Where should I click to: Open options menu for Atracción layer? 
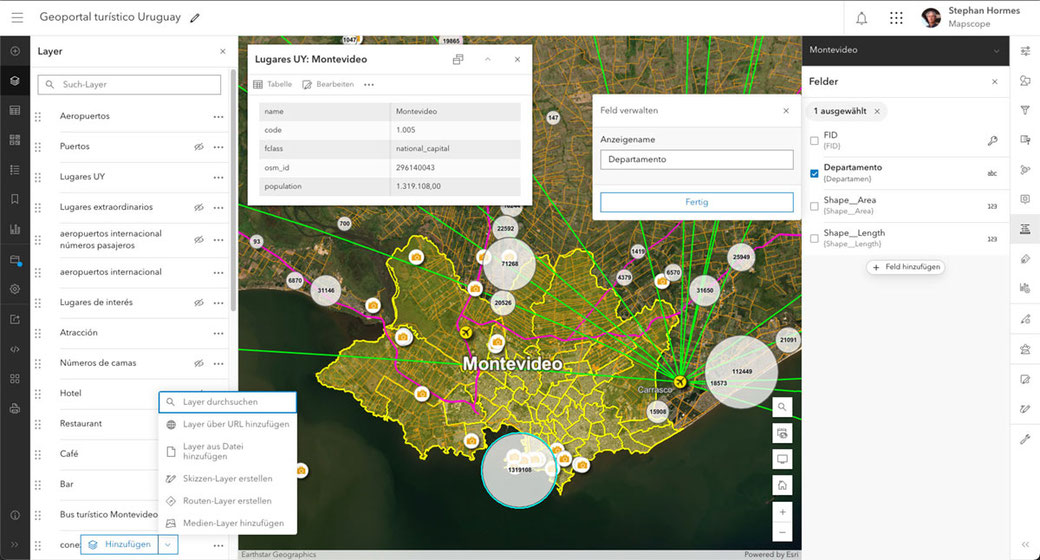[218, 333]
